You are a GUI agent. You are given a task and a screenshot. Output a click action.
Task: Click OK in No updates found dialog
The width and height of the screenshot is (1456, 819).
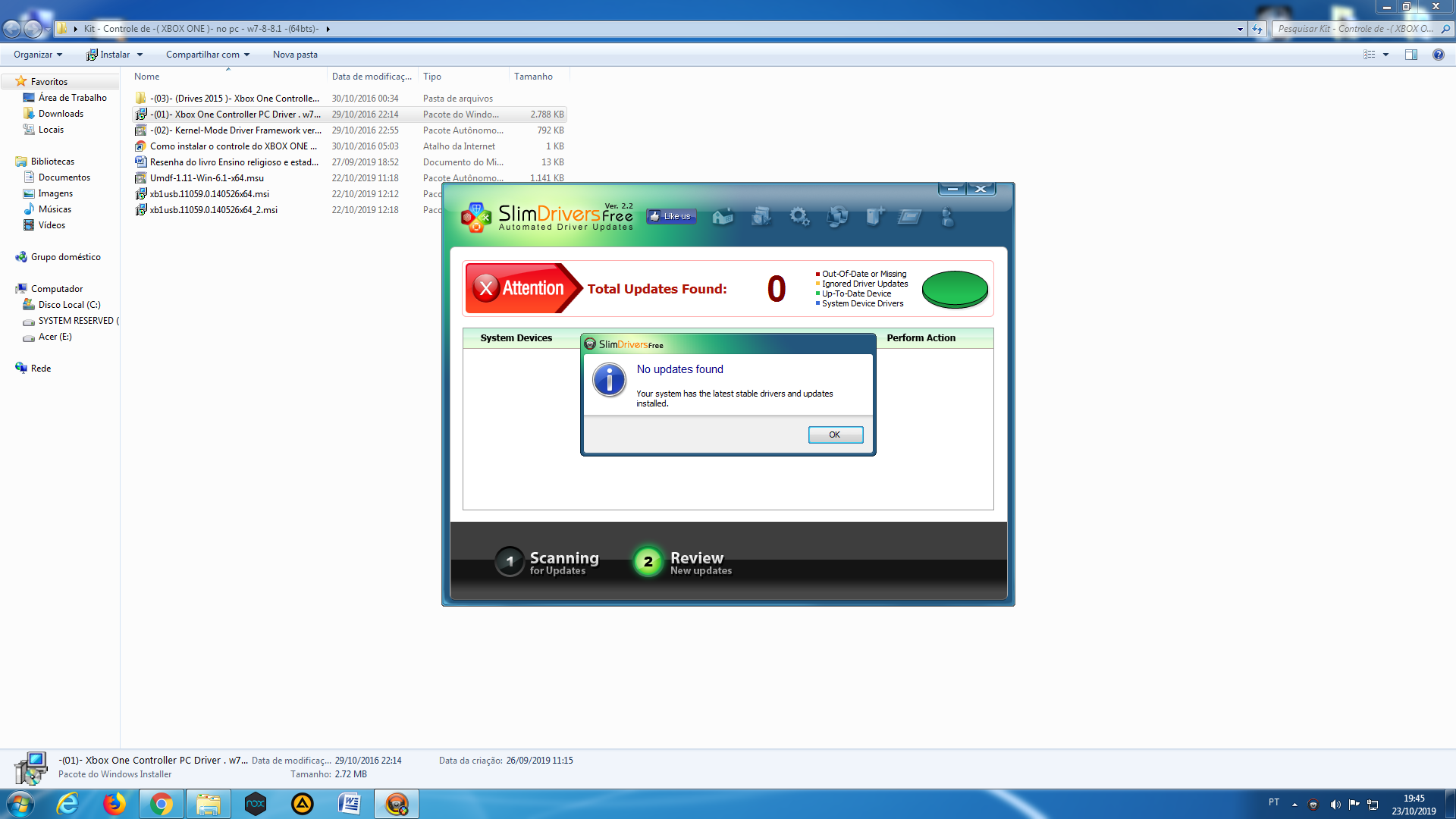835,435
